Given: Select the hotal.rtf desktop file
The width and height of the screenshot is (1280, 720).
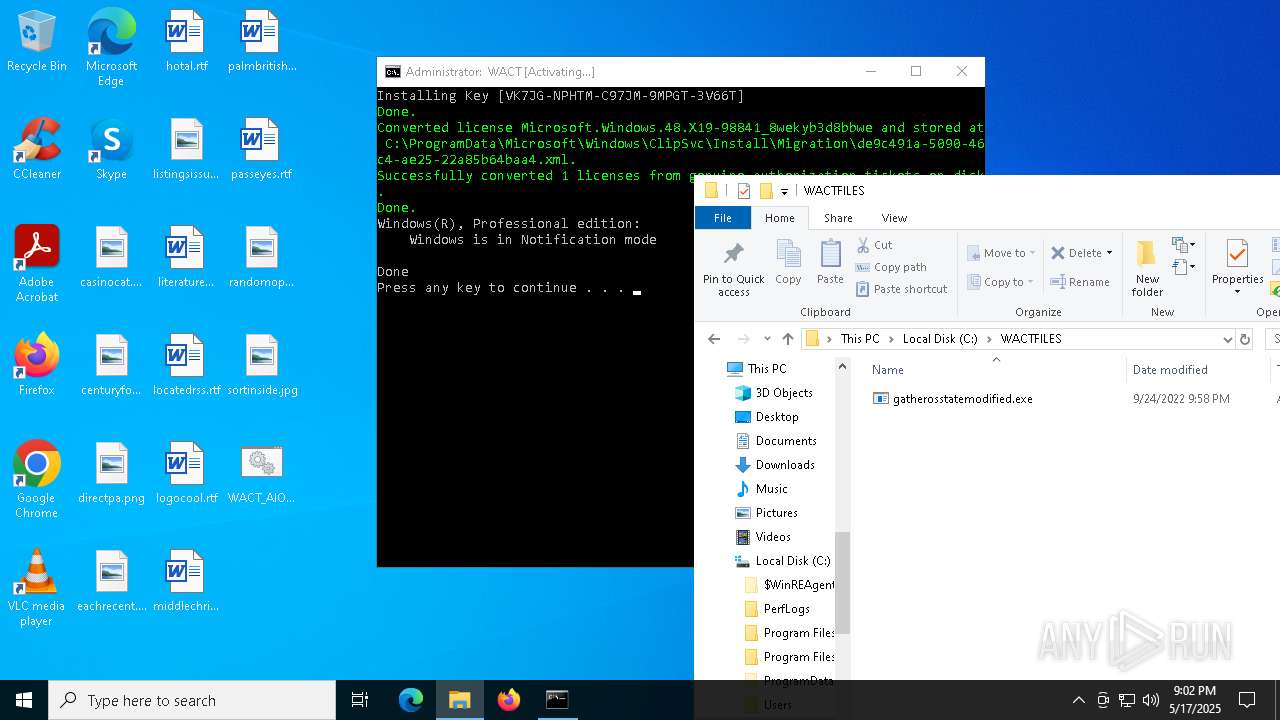Looking at the screenshot, I should coord(186,42).
